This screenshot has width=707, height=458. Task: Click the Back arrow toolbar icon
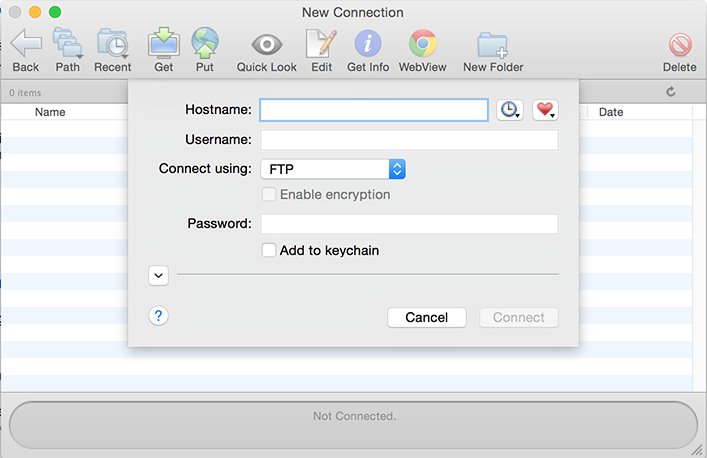(x=26, y=45)
